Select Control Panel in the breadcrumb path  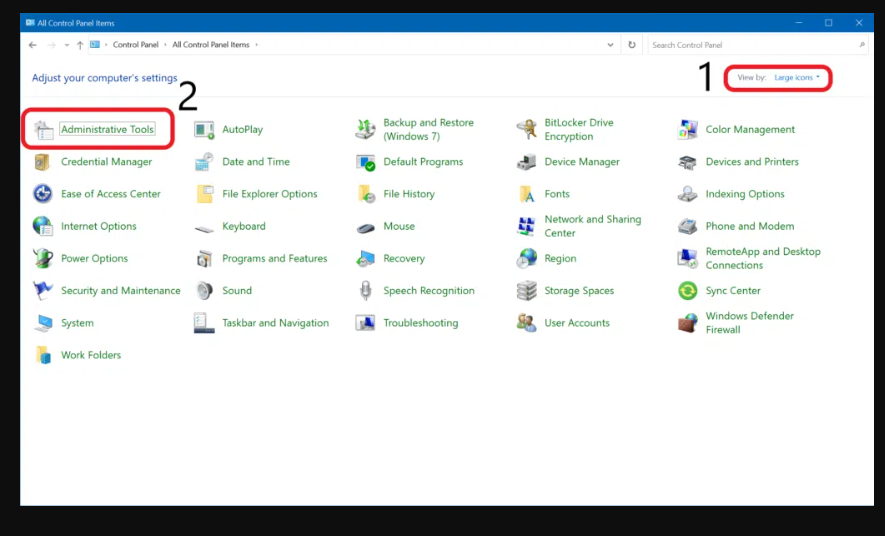tap(136, 45)
